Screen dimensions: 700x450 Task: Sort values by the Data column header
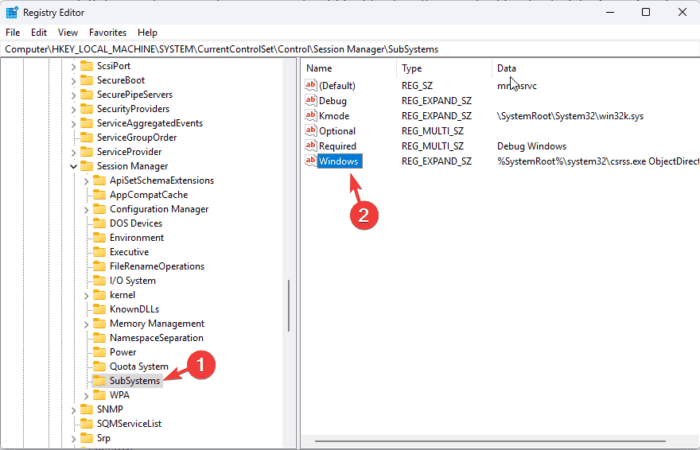tap(596, 68)
